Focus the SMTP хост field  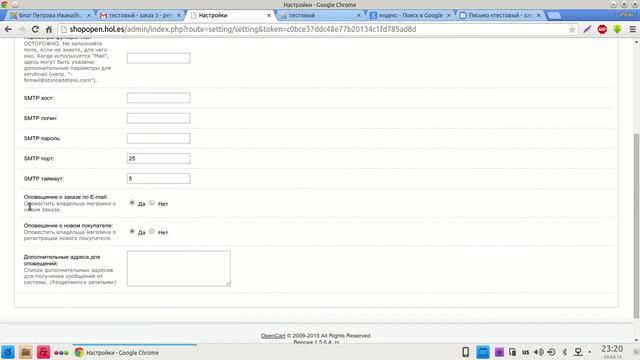coord(158,98)
